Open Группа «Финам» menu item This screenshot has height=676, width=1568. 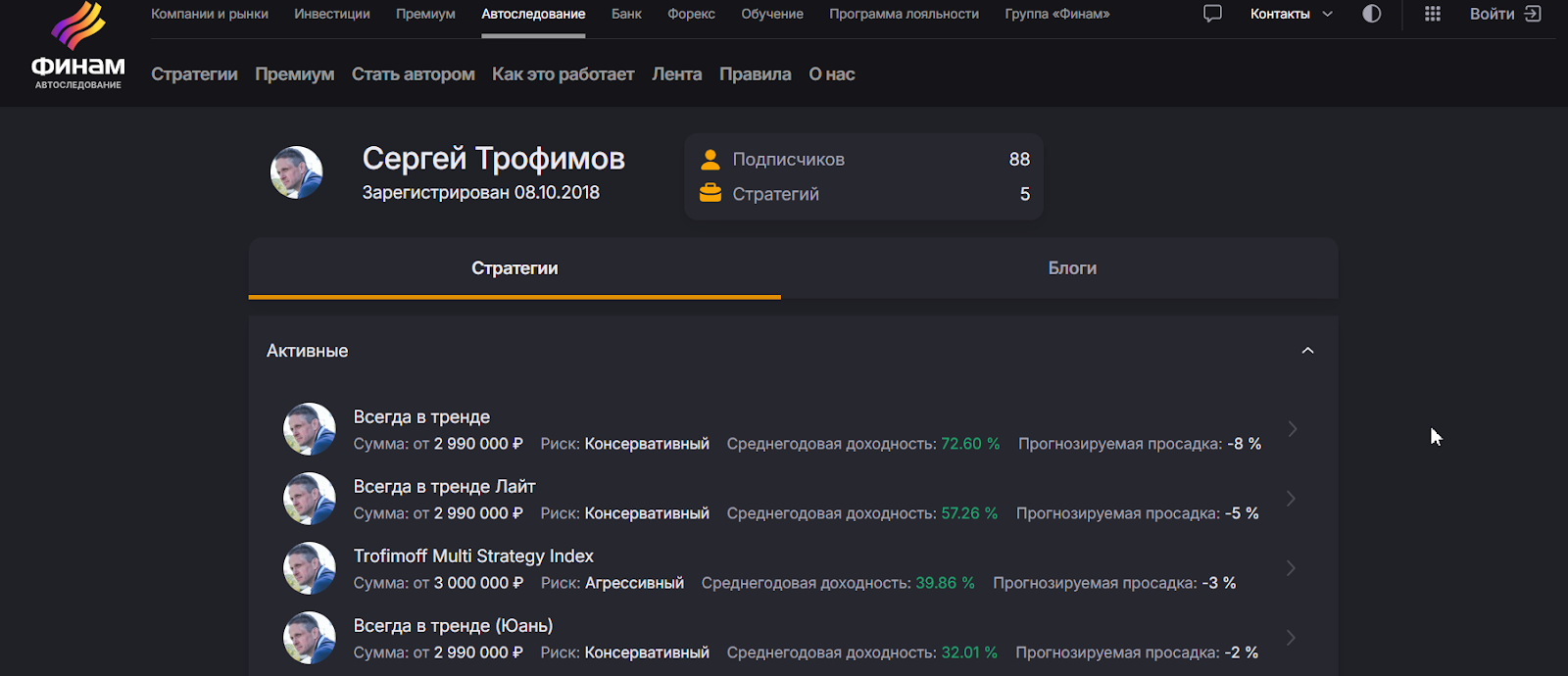pos(1057,14)
